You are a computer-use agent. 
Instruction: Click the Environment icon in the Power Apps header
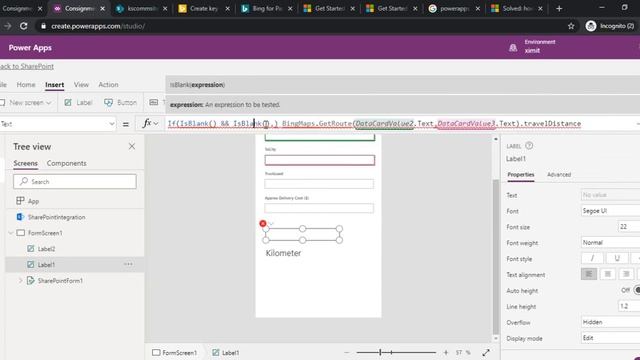[x=513, y=48]
